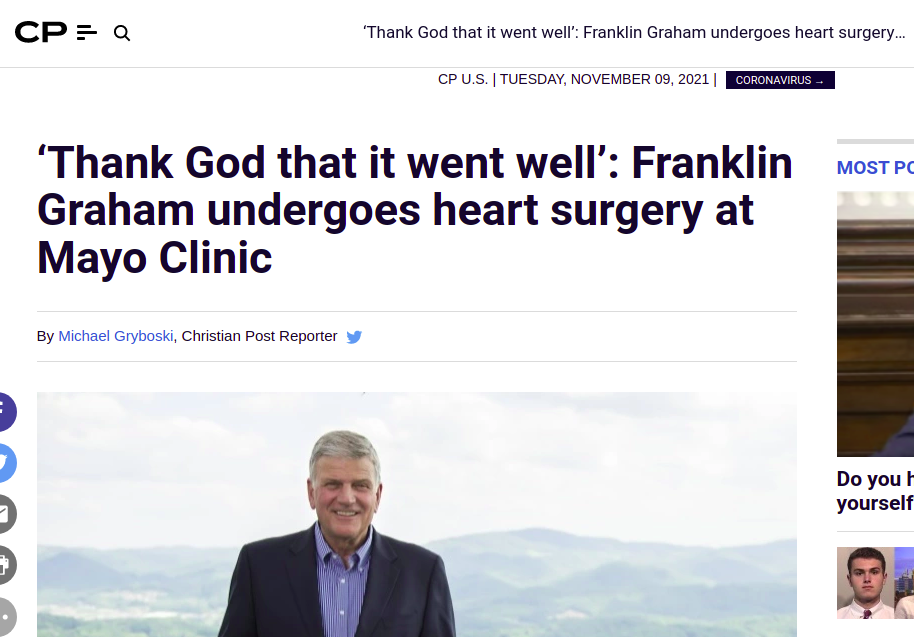The width and height of the screenshot is (914, 637).
Task: Click the sticky header article title
Action: 634,33
